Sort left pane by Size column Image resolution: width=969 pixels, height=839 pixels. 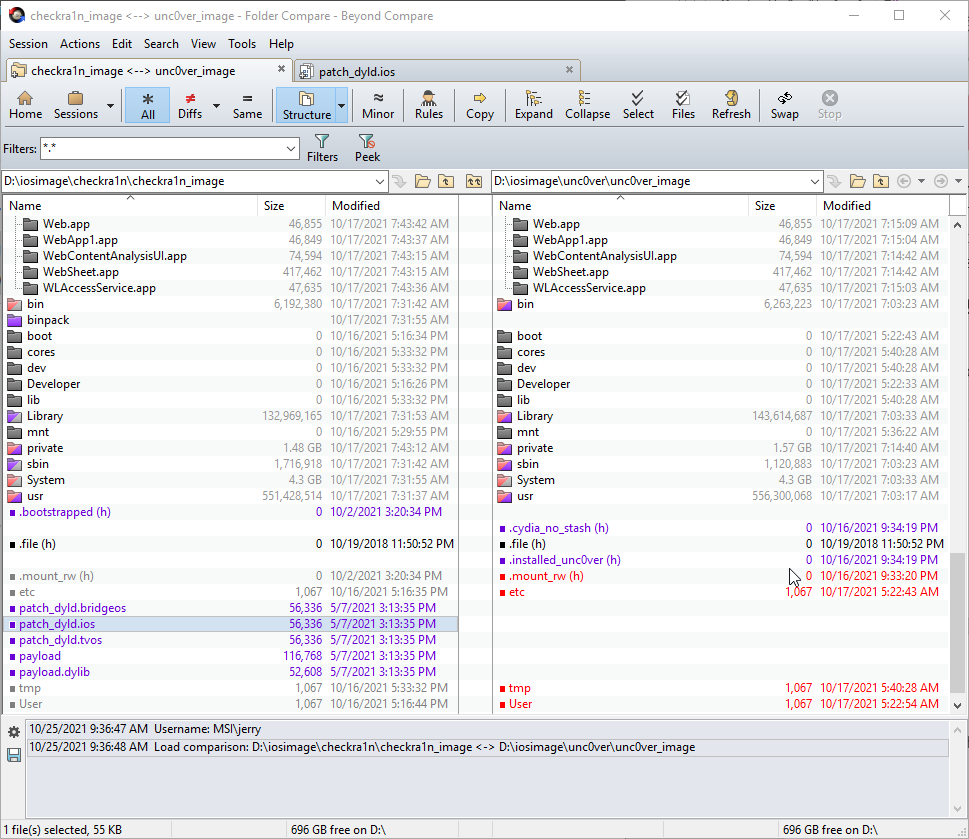tap(291, 206)
